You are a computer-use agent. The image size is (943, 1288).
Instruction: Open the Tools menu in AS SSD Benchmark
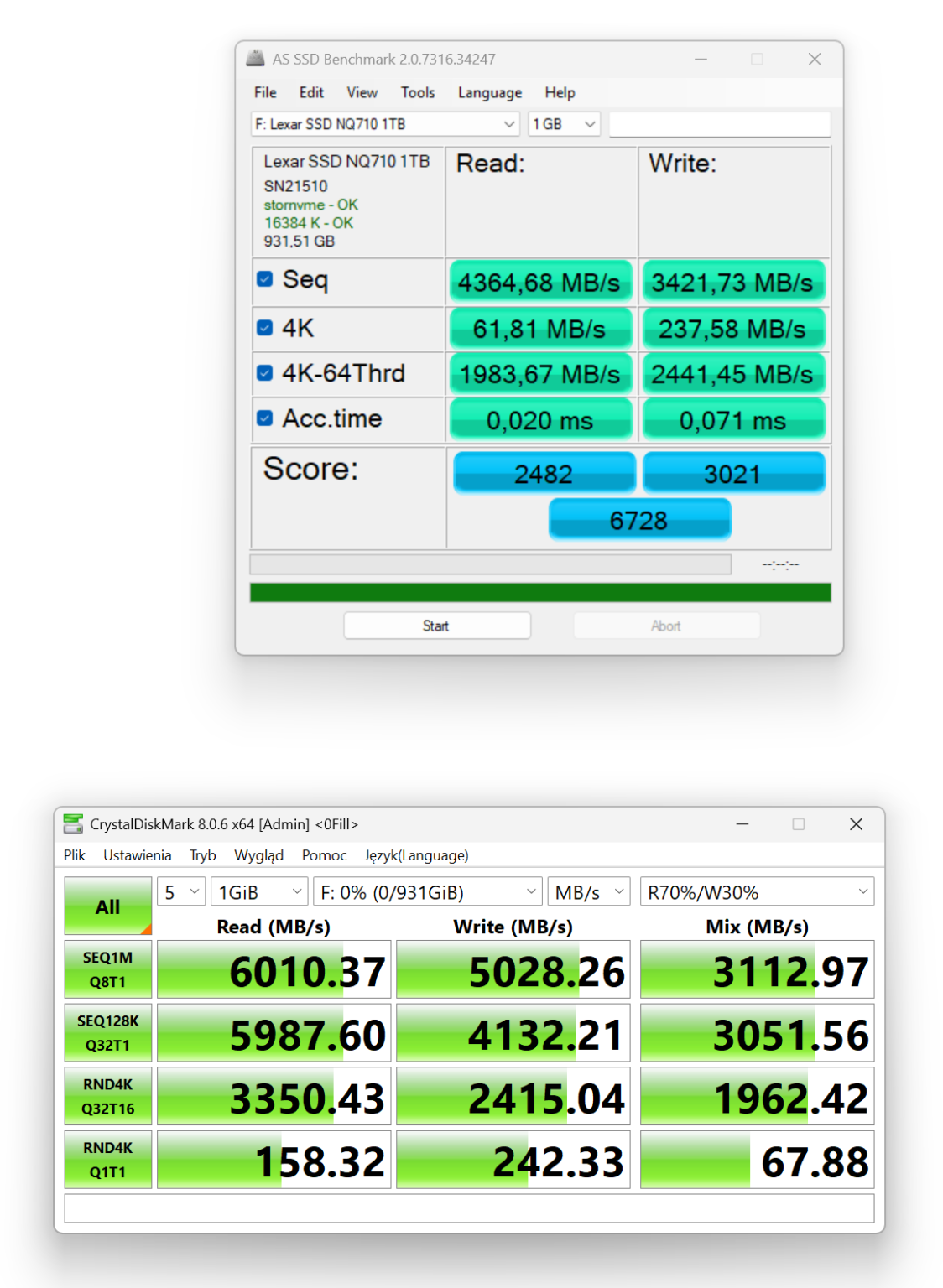[417, 92]
